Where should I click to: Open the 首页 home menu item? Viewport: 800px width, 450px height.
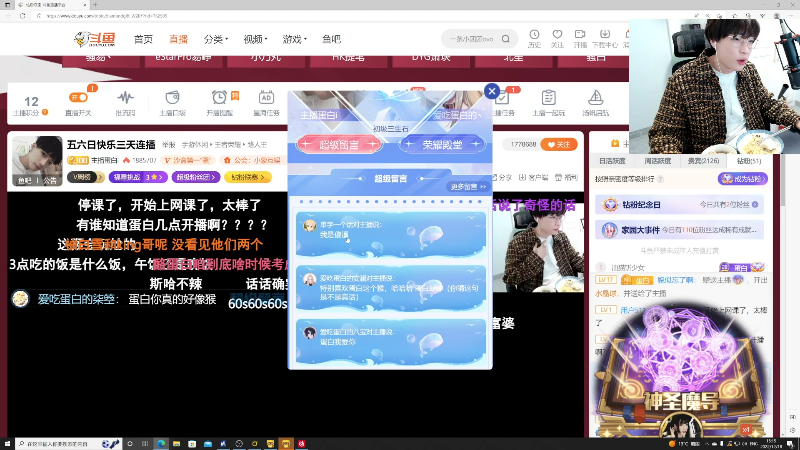point(143,39)
